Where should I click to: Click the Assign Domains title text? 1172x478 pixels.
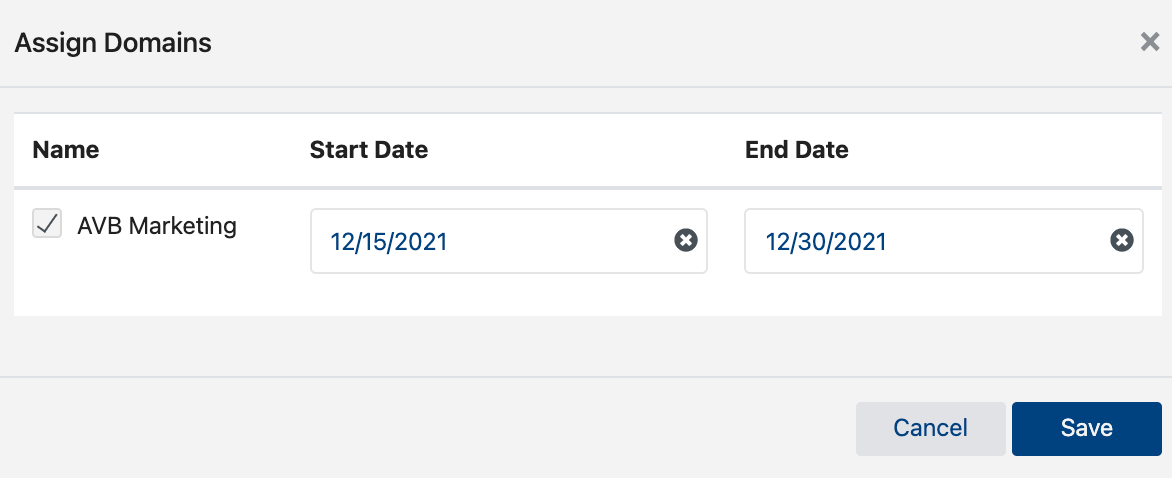[x=113, y=43]
